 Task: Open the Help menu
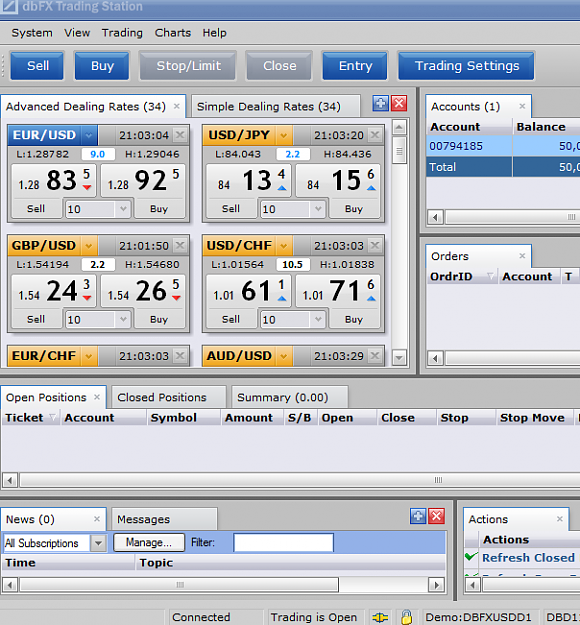pyautogui.click(x=214, y=33)
